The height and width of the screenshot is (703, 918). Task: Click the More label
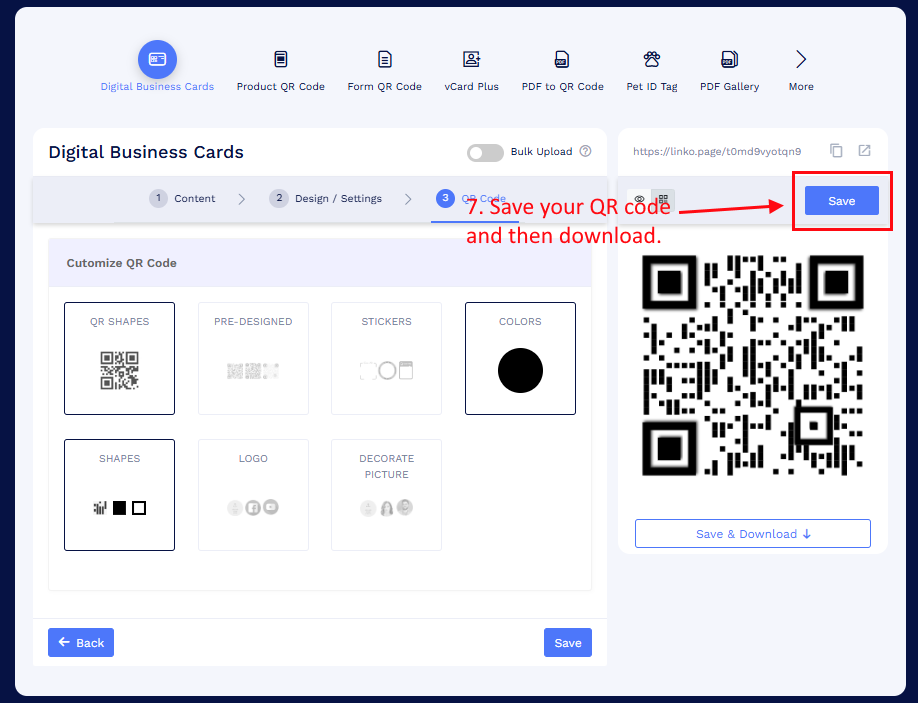tap(801, 87)
